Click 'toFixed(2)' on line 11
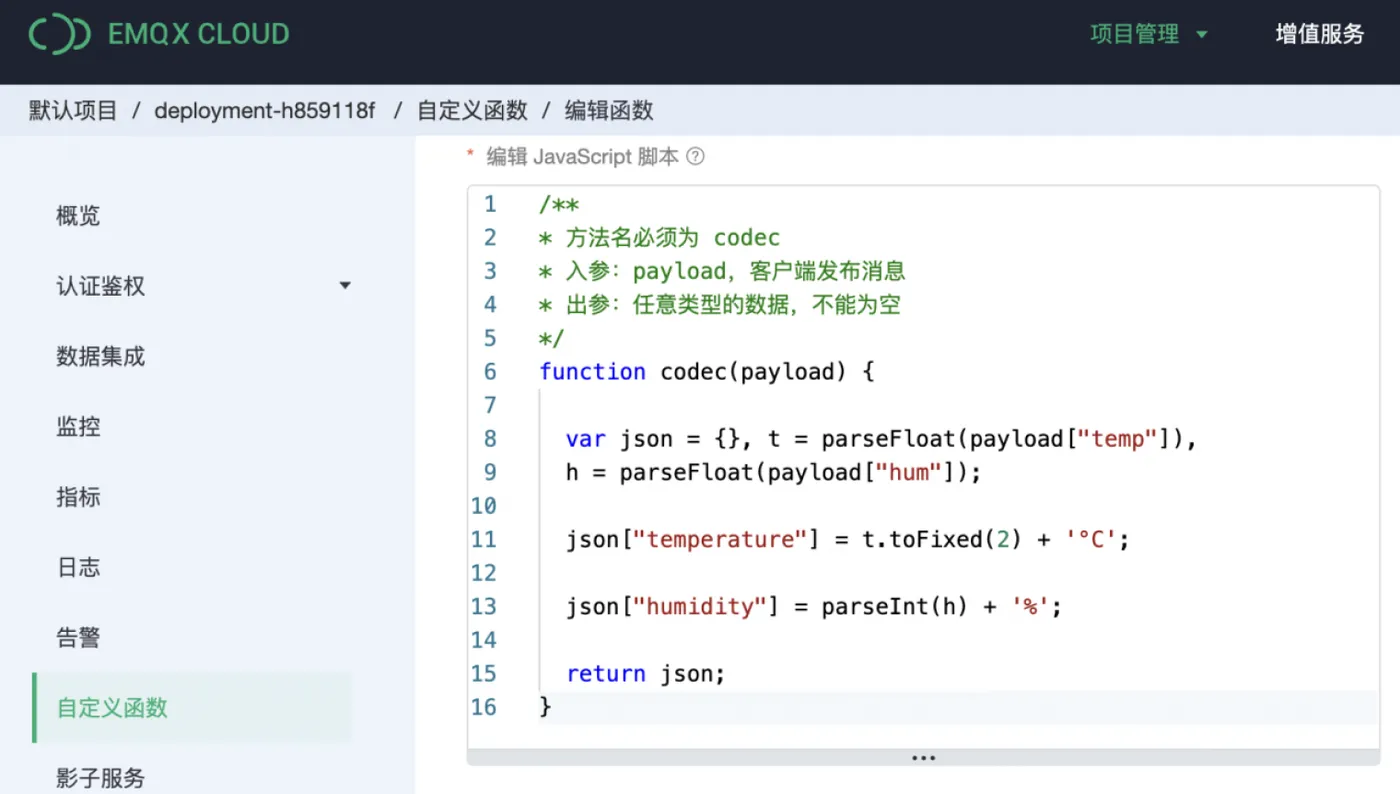This screenshot has height=794, width=1400. point(955,540)
